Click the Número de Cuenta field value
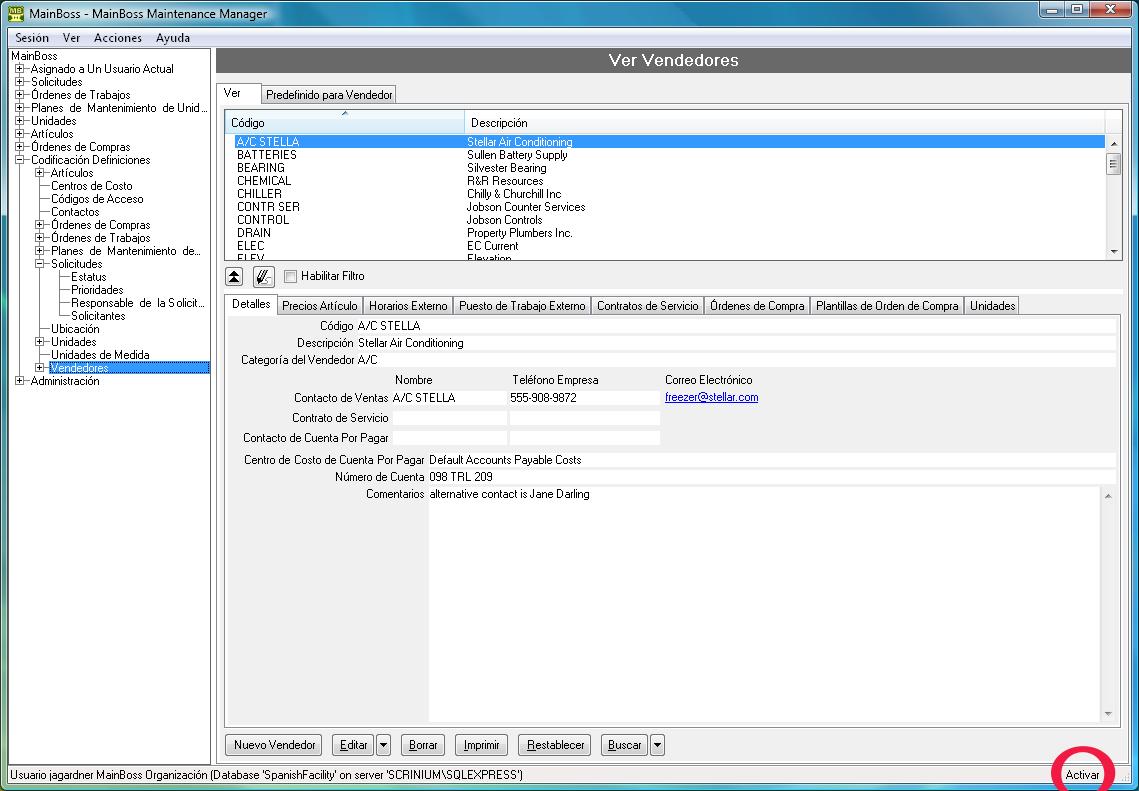Screen dimensions: 1139x791 771,477
